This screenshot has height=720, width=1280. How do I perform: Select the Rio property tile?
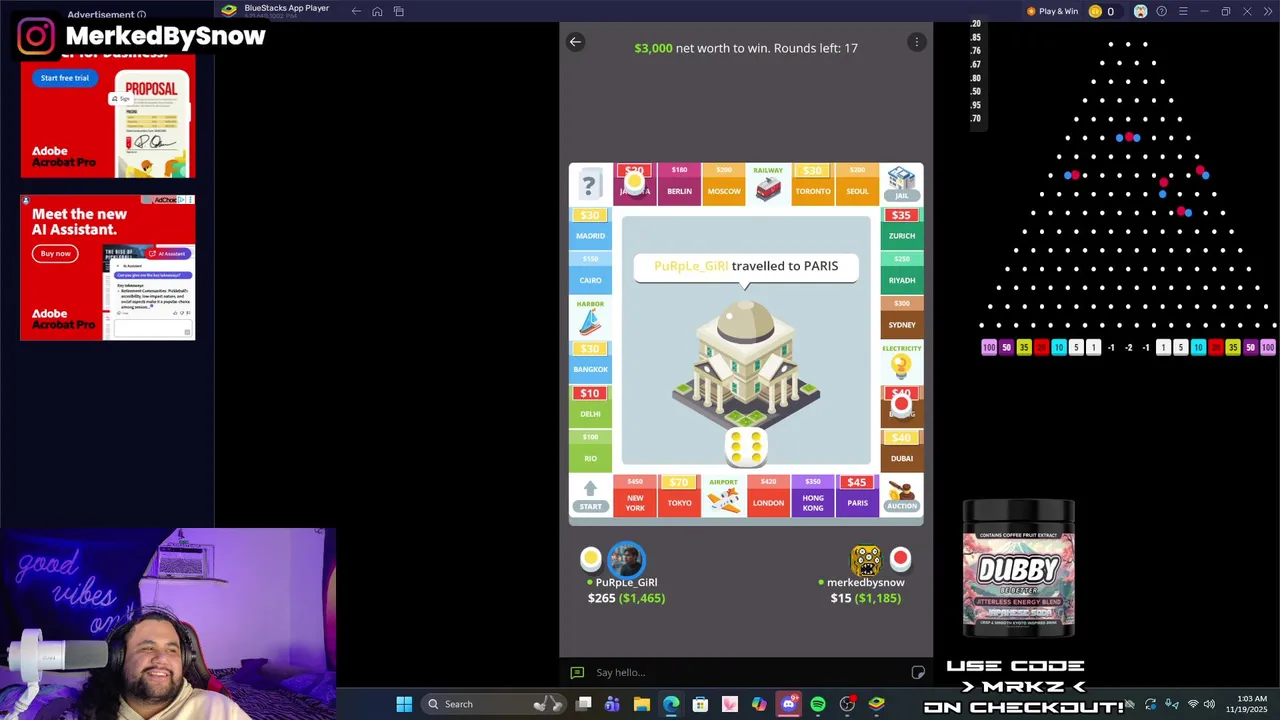point(590,451)
